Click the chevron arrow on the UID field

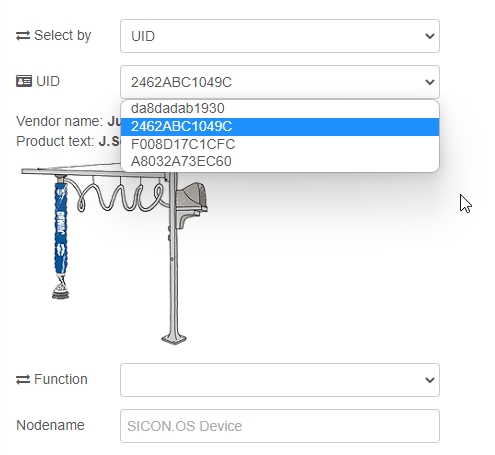click(x=430, y=82)
